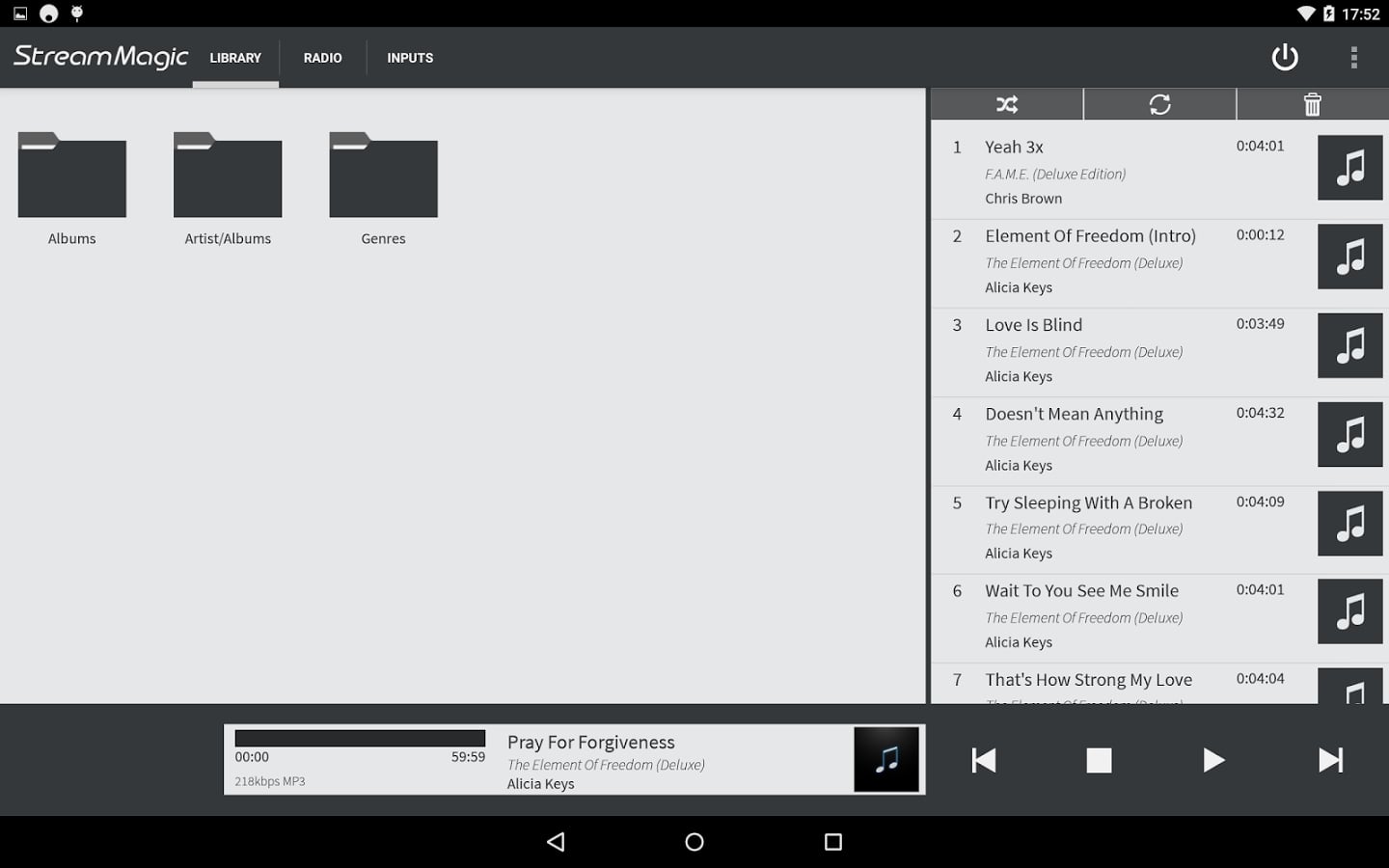
Task: Click the StreamMagic logo
Action: click(100, 57)
